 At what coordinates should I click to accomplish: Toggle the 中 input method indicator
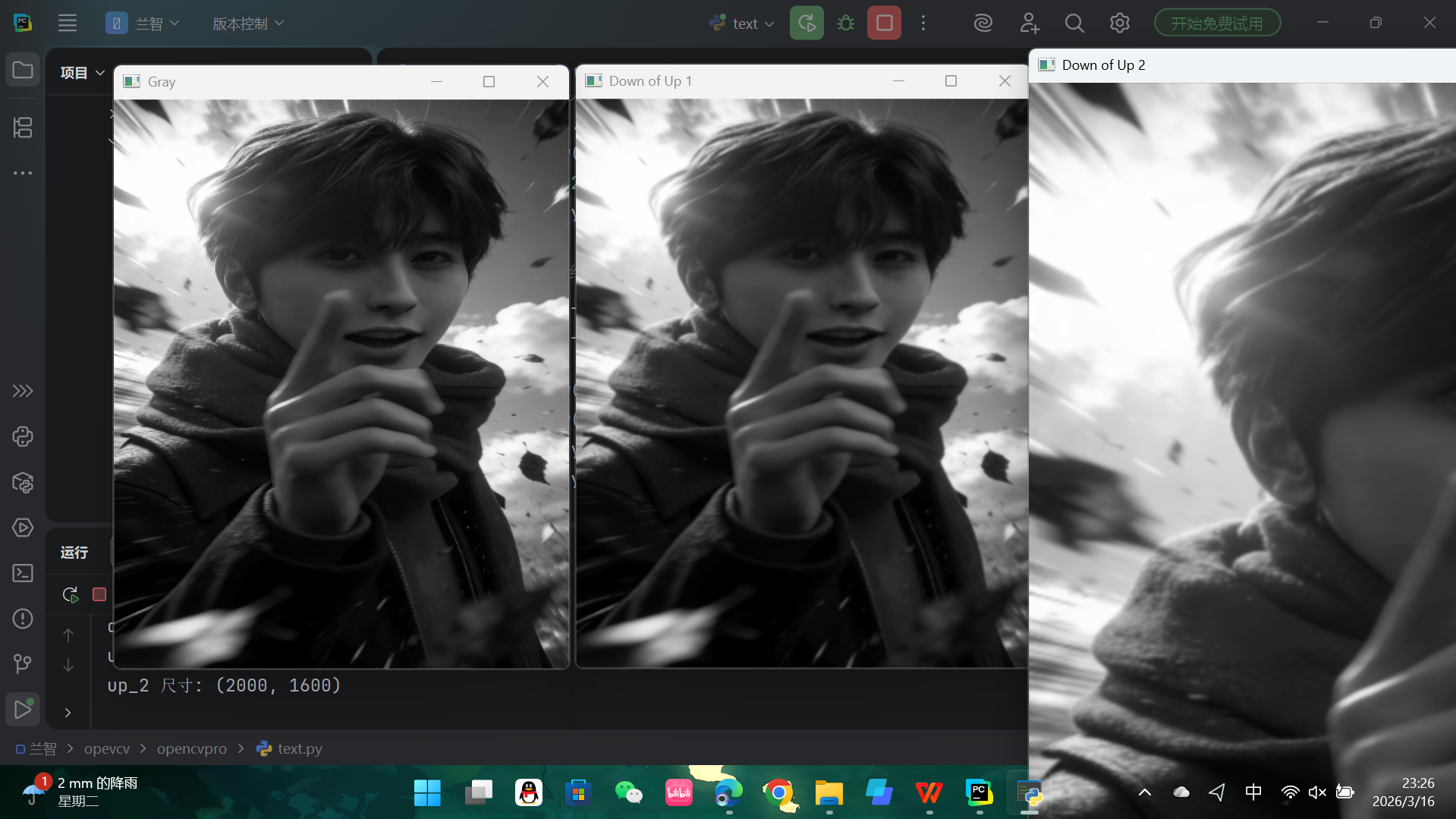[1253, 792]
